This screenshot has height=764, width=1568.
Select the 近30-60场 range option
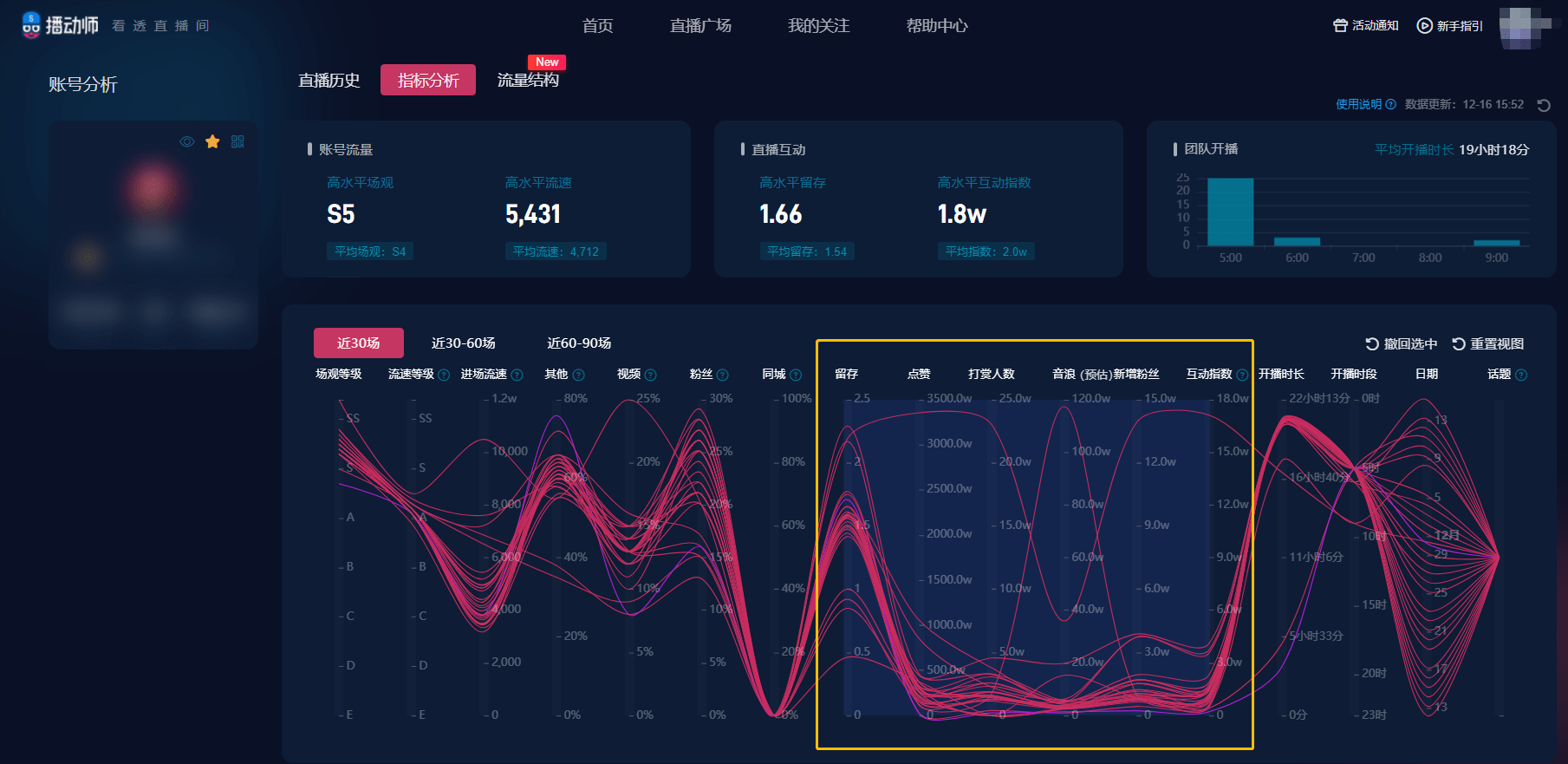(464, 343)
